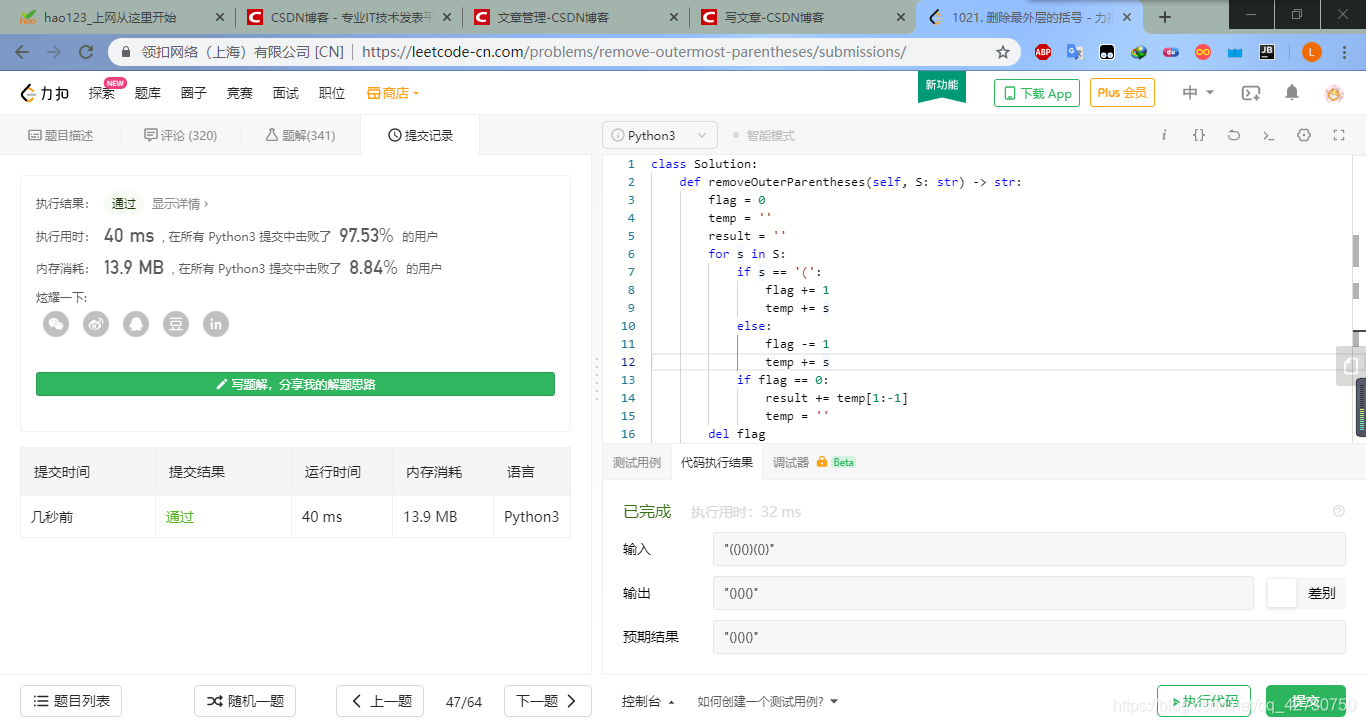Click the infinity extension icon
1366x724 pixels.
(x=1203, y=52)
